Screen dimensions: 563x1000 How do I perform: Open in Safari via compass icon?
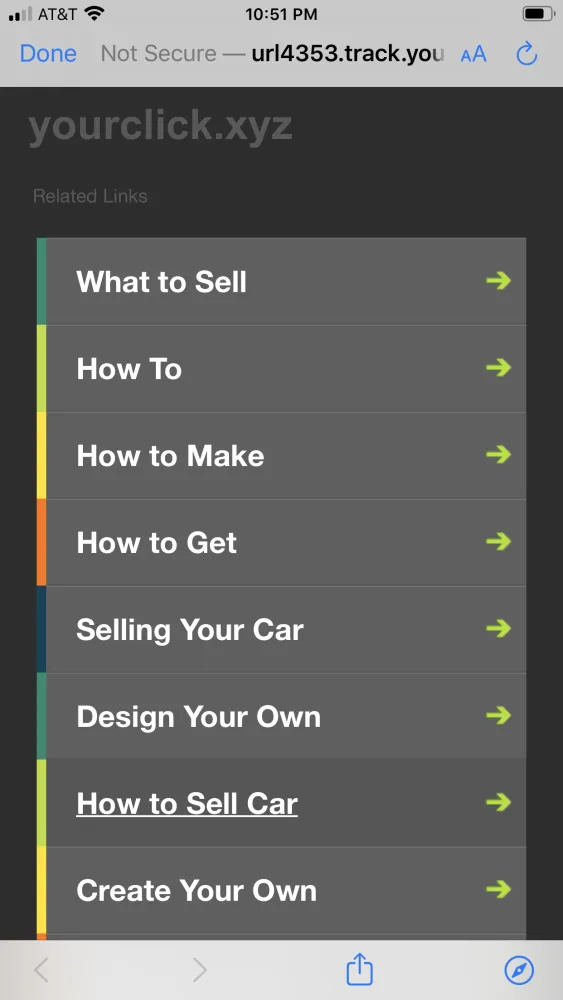click(519, 971)
